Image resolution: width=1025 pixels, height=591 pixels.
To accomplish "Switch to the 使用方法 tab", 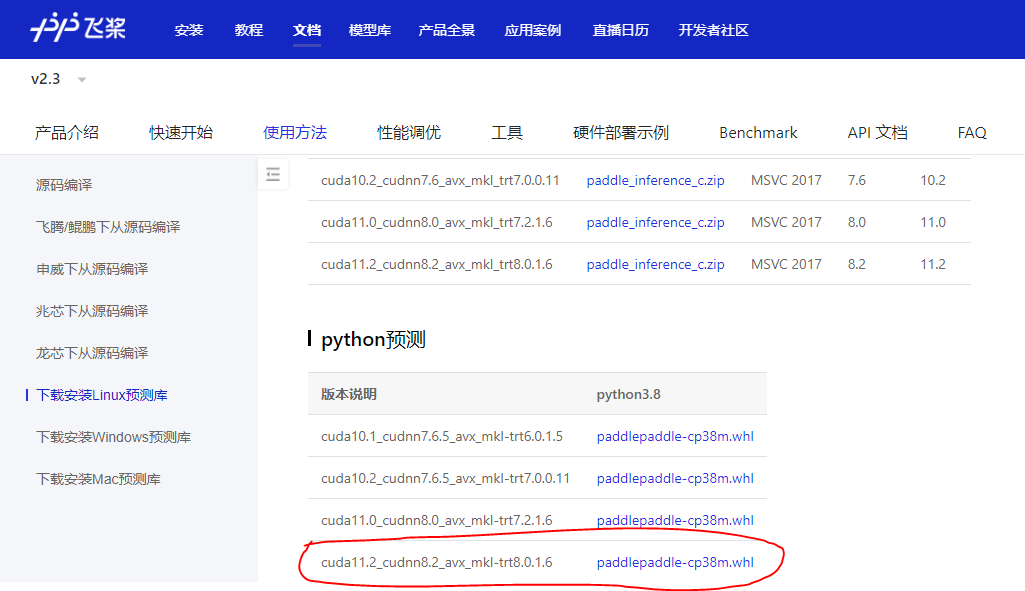I will click(x=295, y=133).
